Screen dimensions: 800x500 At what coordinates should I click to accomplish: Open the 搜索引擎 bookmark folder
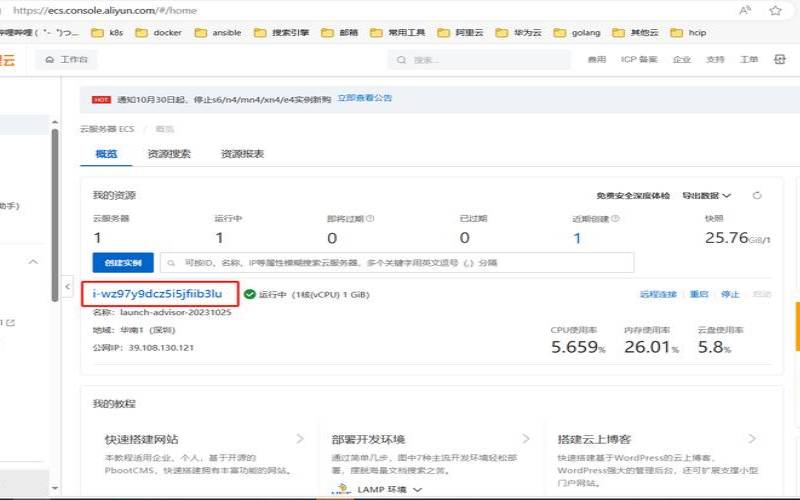click(282, 33)
